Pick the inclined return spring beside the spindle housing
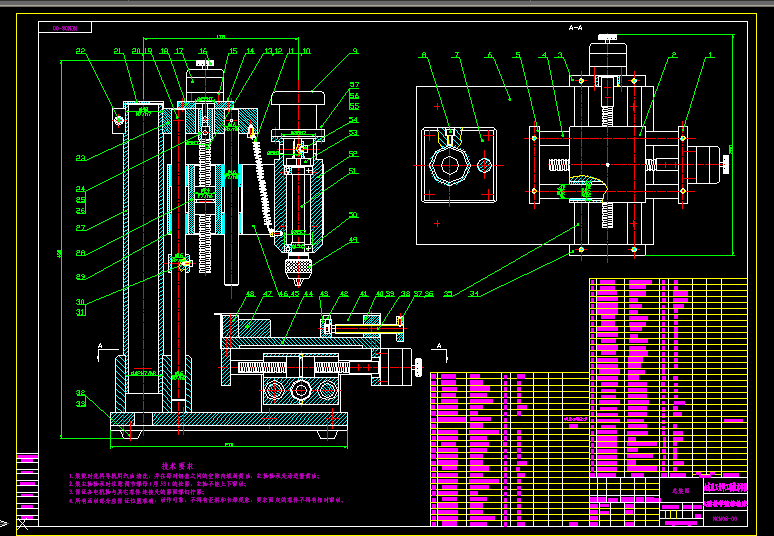 (x=263, y=183)
